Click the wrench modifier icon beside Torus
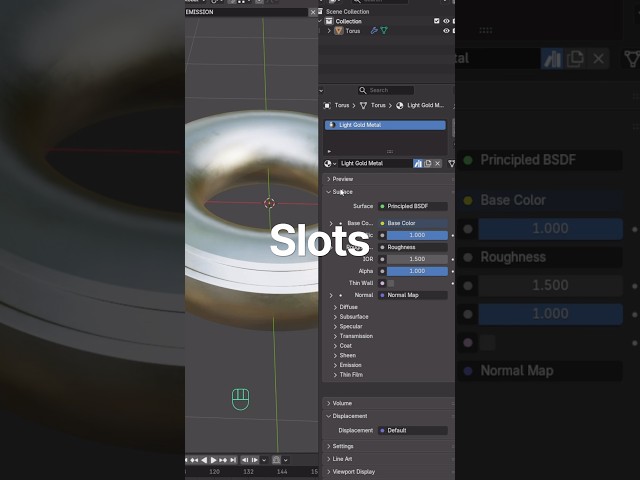Screen dimensions: 640x480 [x=374, y=31]
